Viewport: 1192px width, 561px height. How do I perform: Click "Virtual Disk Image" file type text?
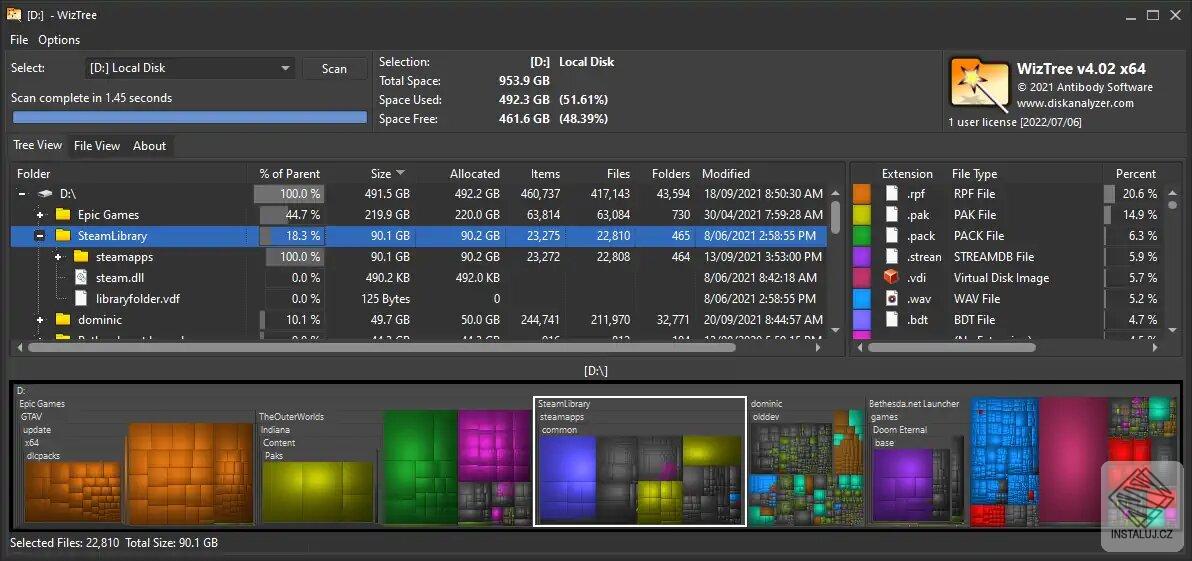coord(1001,278)
